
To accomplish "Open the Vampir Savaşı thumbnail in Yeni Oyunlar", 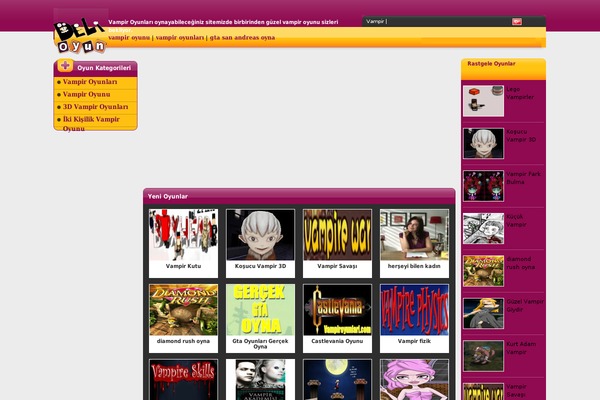I will [337, 235].
